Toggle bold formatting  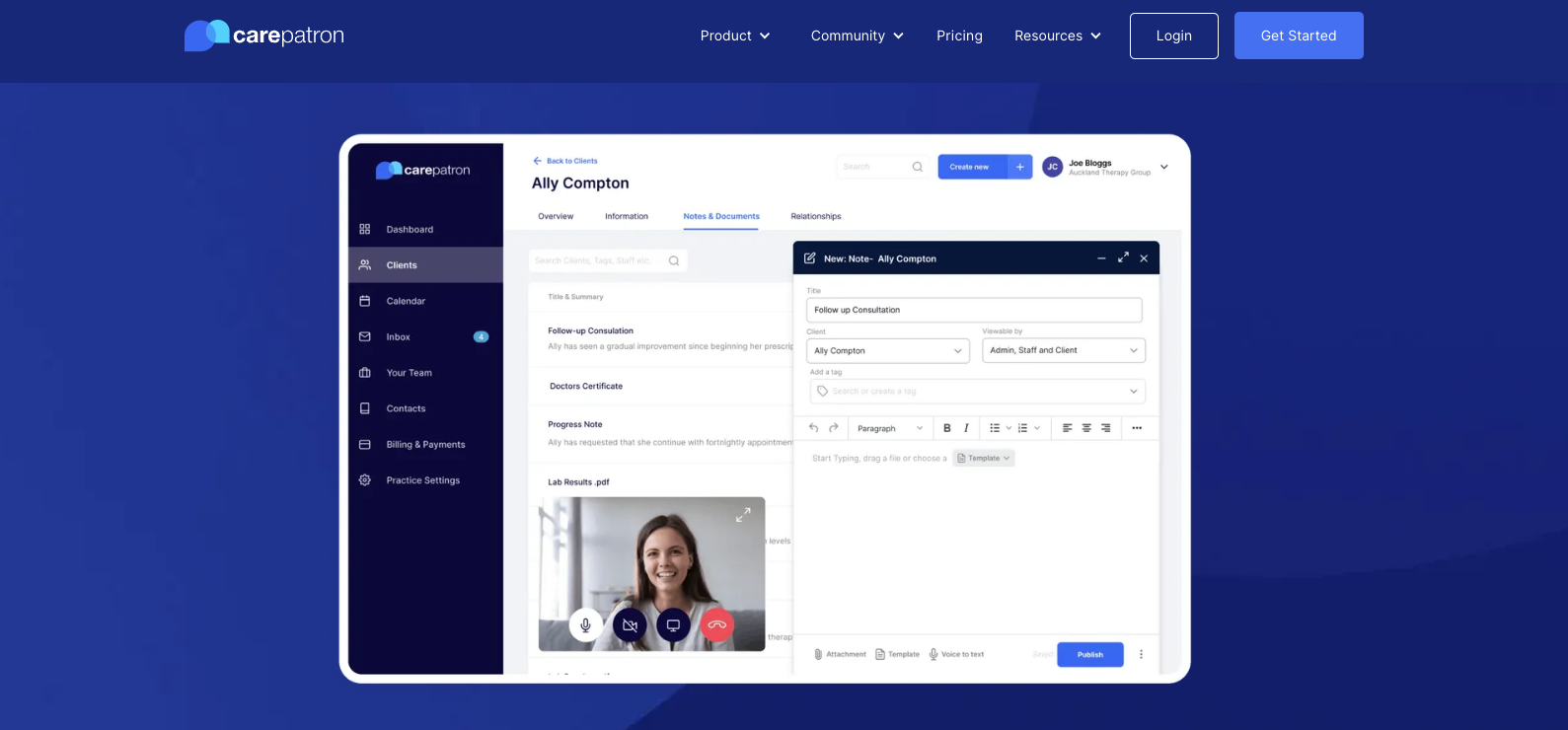pos(947,428)
